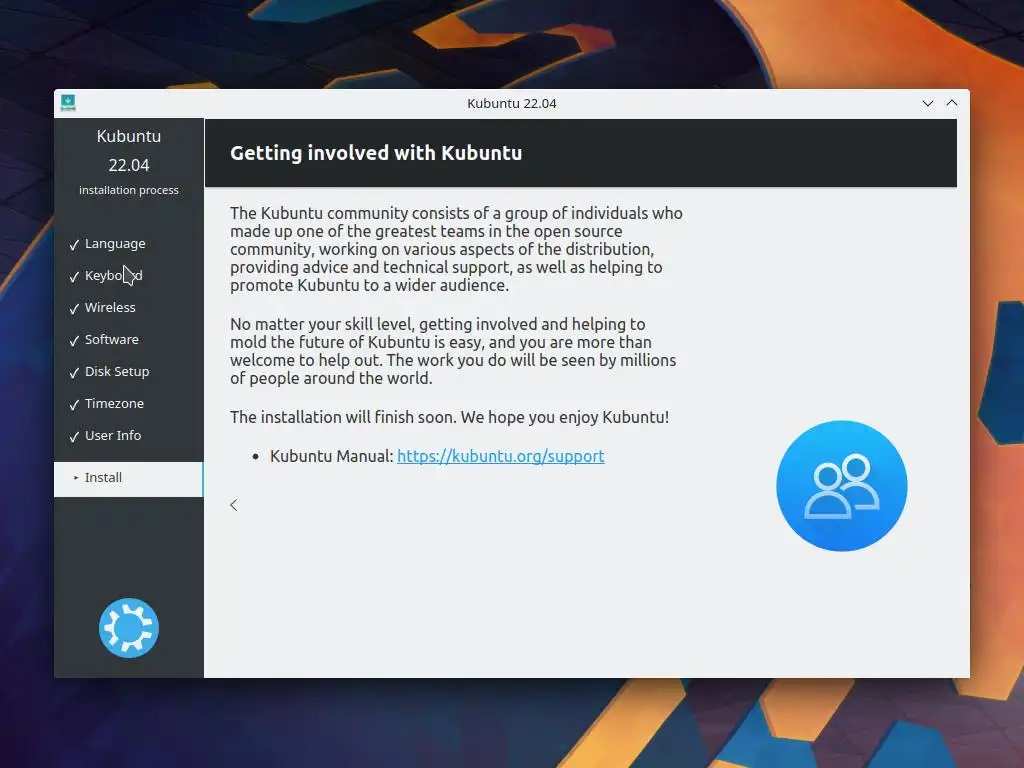
Task: Click the checkmark next to Software
Action: [x=74, y=341]
